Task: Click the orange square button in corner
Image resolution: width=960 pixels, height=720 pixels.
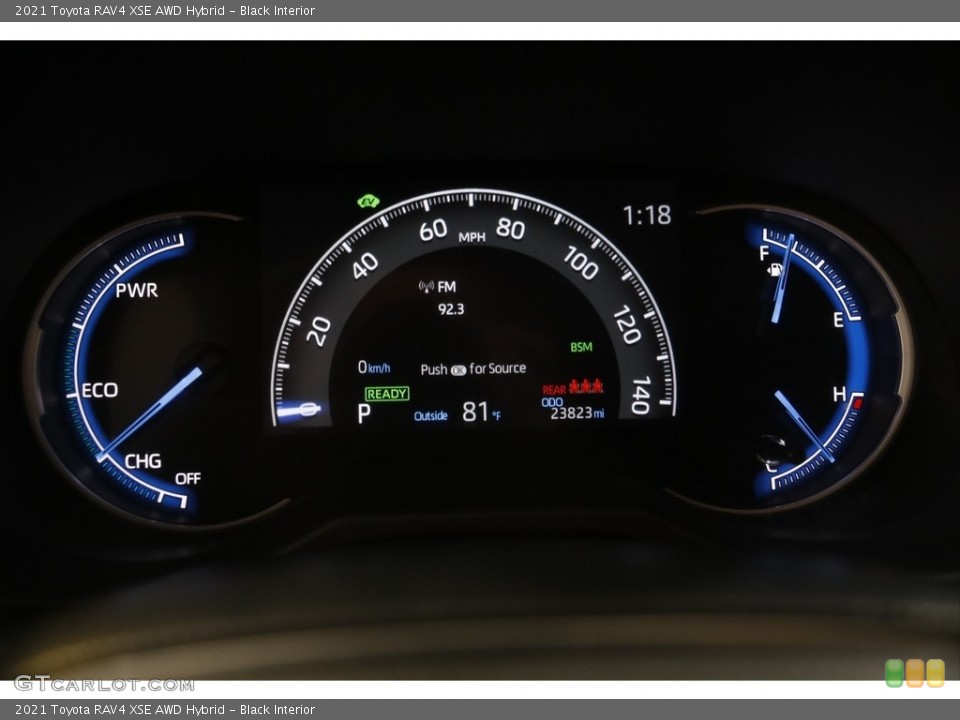Action: (915, 673)
